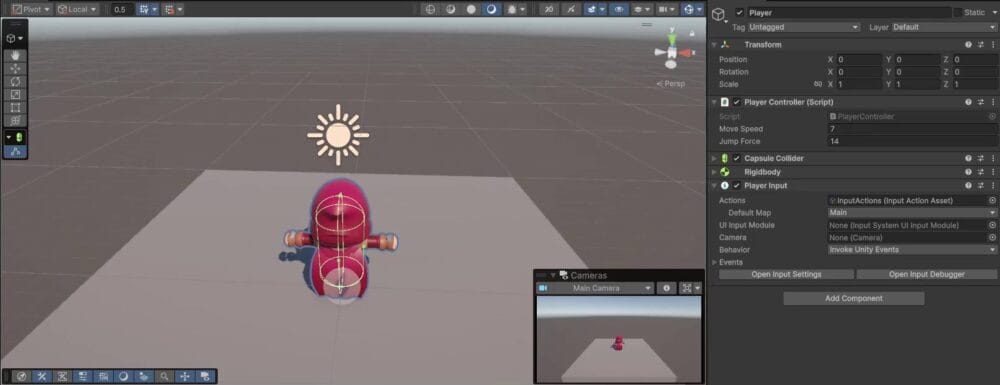Viewport: 1000px width, 385px height.
Task: Open the Default Map Main dropdown
Action: [913, 213]
